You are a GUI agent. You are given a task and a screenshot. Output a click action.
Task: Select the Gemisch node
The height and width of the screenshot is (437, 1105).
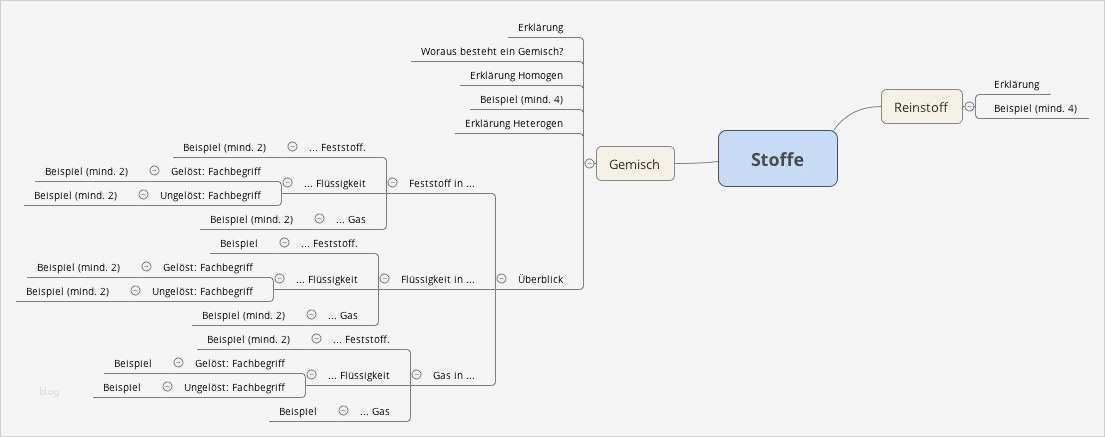[635, 164]
